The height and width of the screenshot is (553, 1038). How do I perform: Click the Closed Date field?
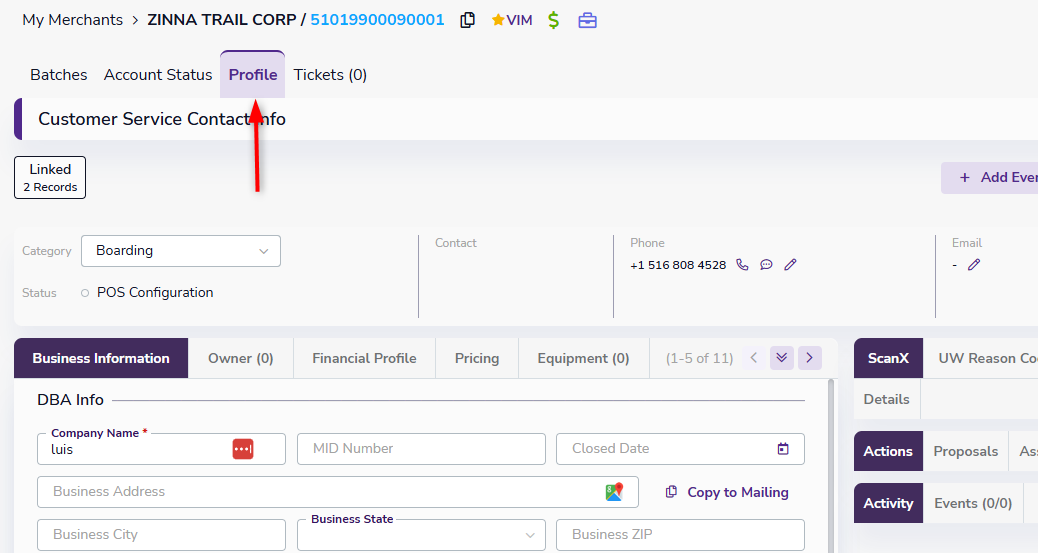[680, 449]
